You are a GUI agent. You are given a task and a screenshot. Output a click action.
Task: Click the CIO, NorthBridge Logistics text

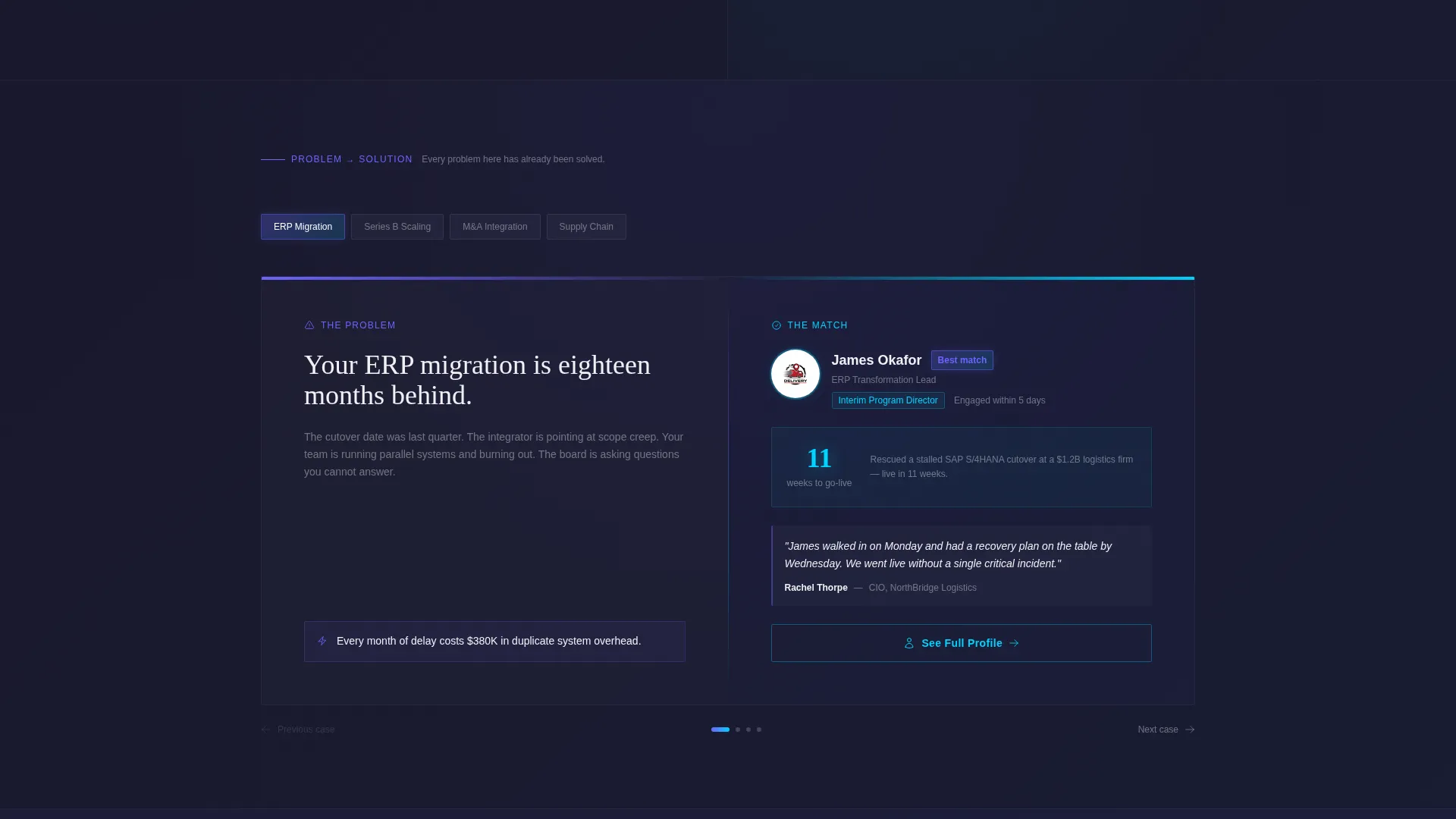coord(923,588)
